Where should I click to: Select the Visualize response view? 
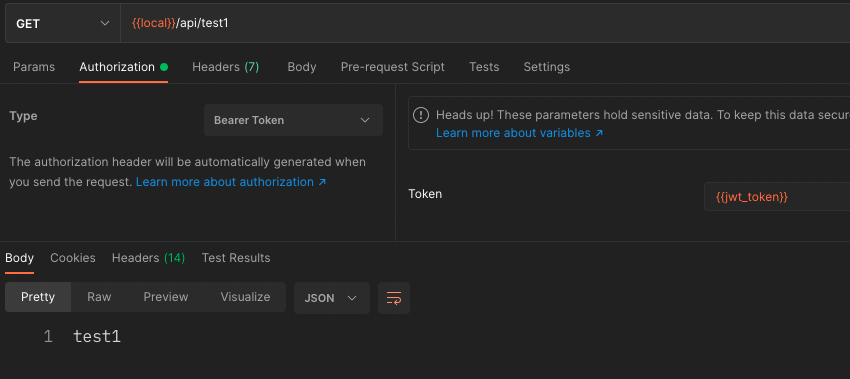245,297
